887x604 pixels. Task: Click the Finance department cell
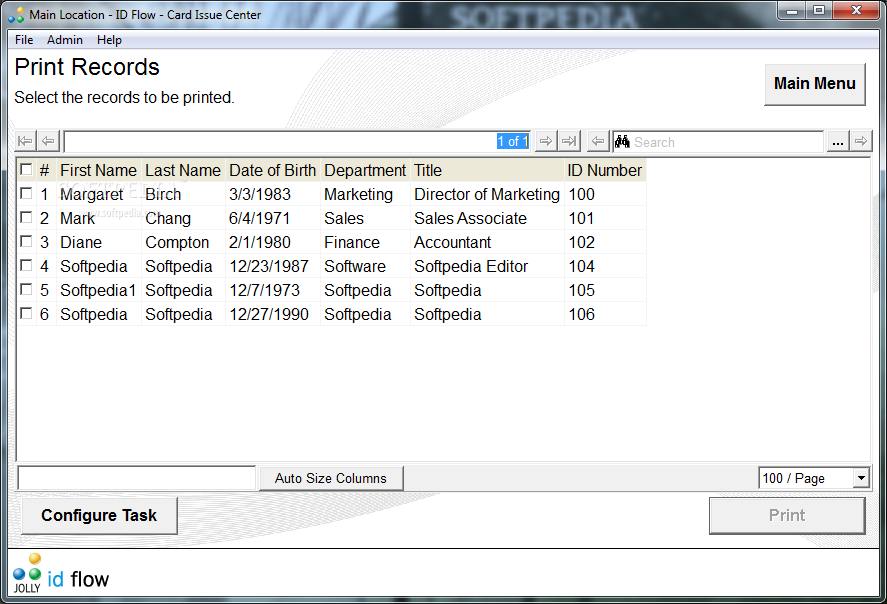[x=365, y=242]
